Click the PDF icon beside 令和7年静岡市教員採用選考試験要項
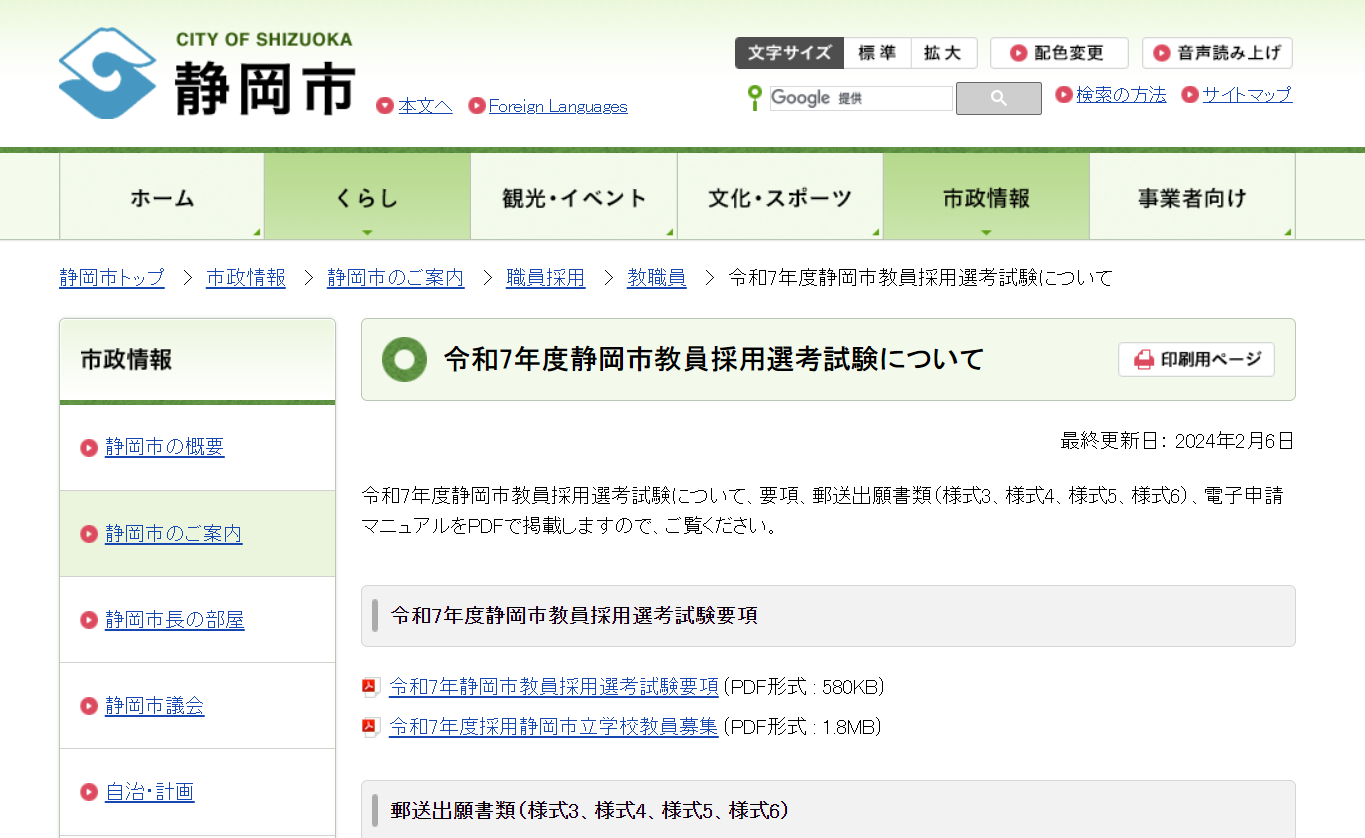The image size is (1365, 838). pyautogui.click(x=371, y=686)
